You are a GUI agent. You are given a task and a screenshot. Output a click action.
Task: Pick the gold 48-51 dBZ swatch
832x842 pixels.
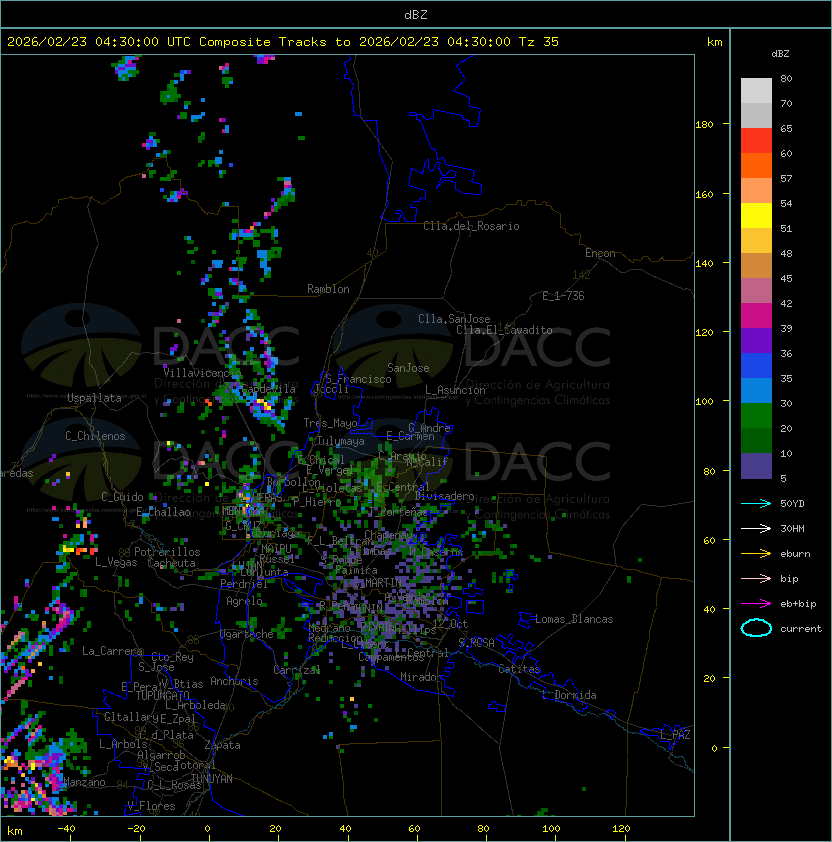pos(756,241)
